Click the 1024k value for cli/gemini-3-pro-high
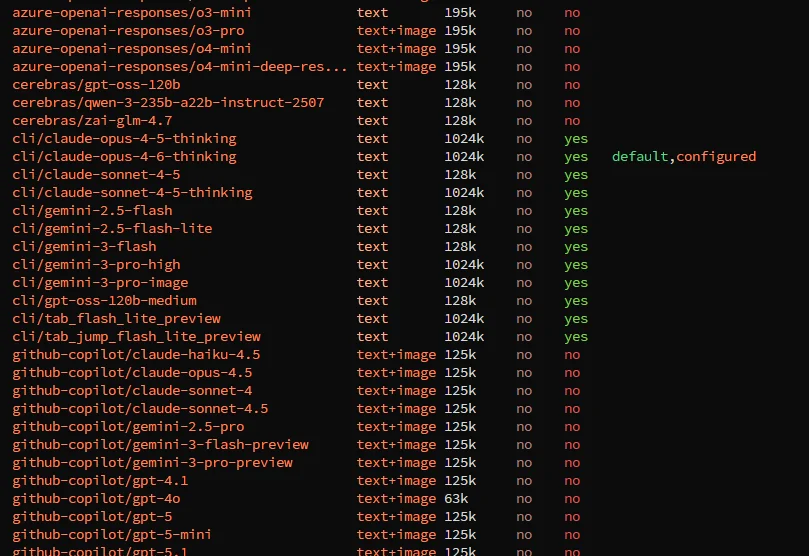The width and height of the screenshot is (809, 556). pyautogui.click(x=464, y=265)
